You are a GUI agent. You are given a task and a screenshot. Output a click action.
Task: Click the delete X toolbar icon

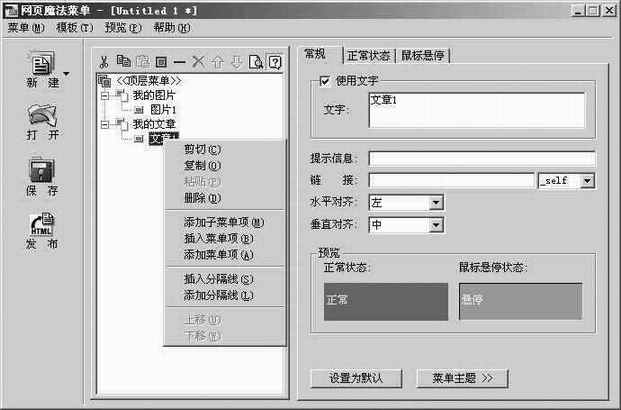click(198, 62)
